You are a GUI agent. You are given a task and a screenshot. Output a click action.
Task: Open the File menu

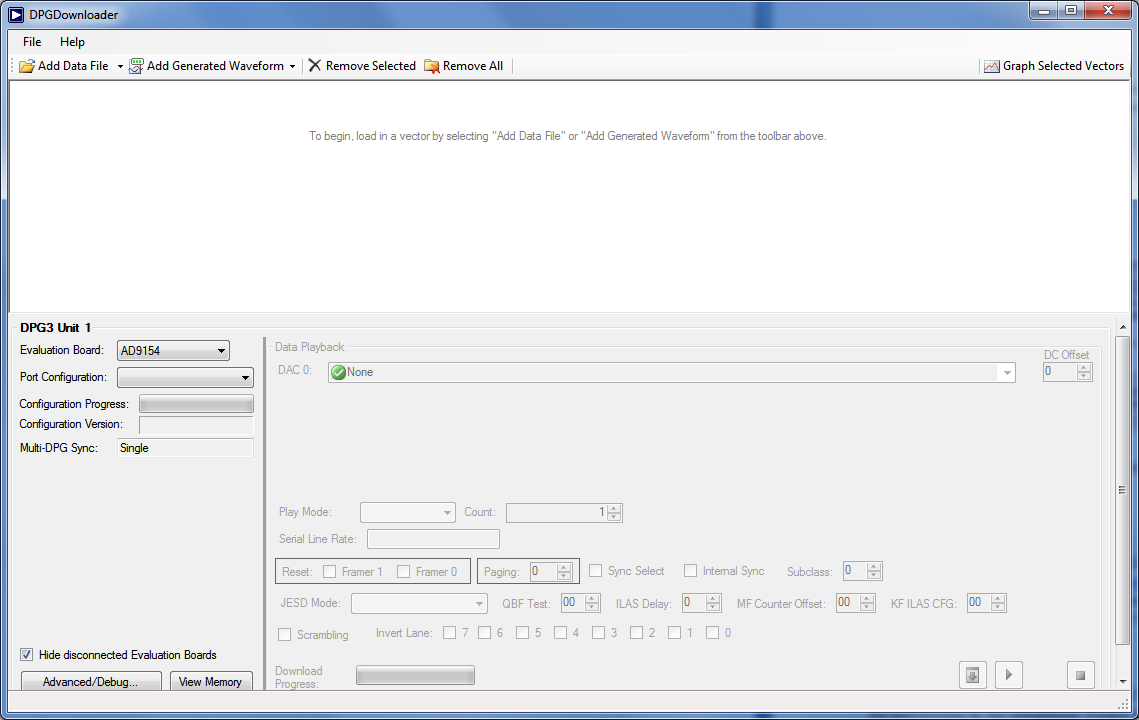click(x=32, y=42)
